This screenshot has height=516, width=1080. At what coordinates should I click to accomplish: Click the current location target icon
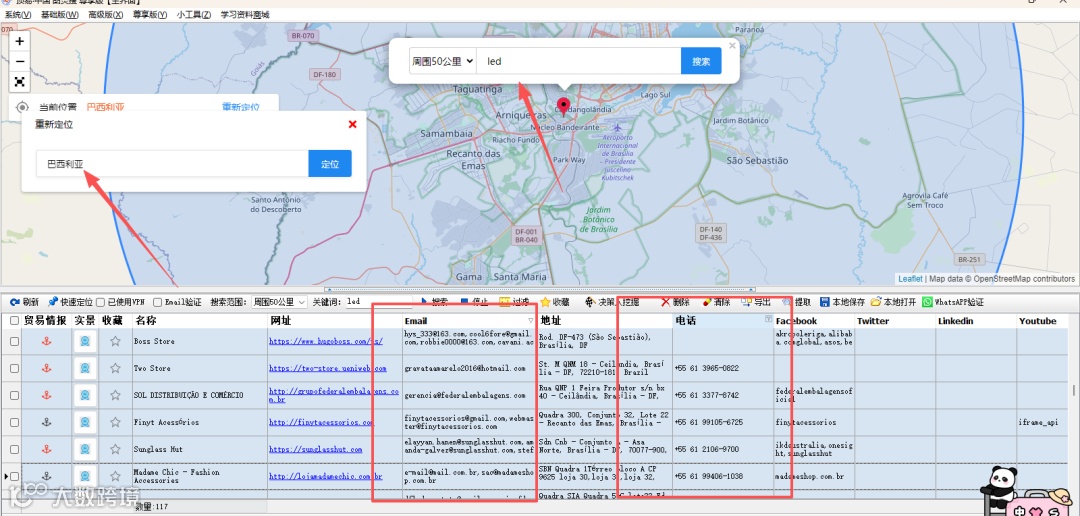[x=22, y=107]
